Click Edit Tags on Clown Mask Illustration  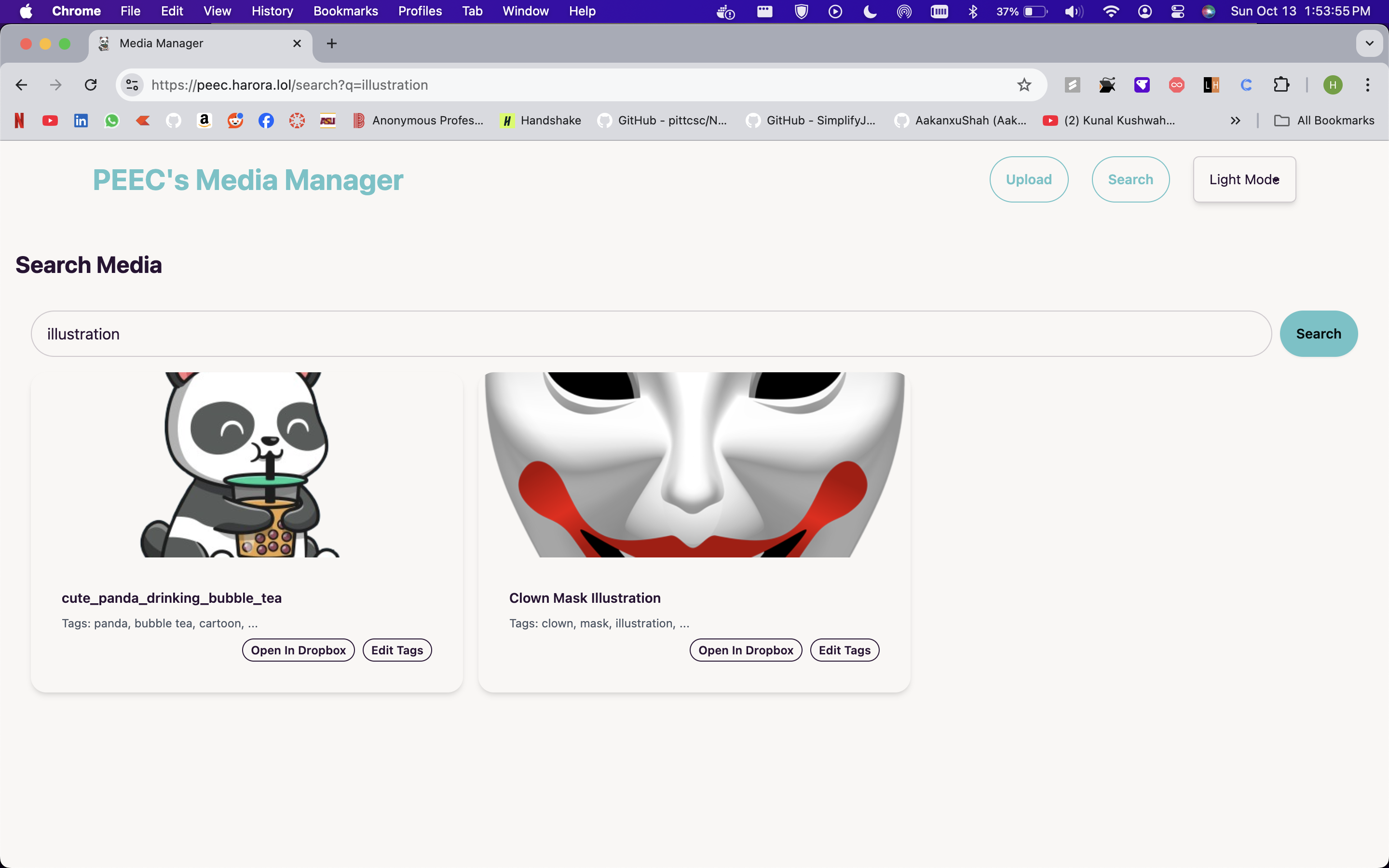(844, 651)
